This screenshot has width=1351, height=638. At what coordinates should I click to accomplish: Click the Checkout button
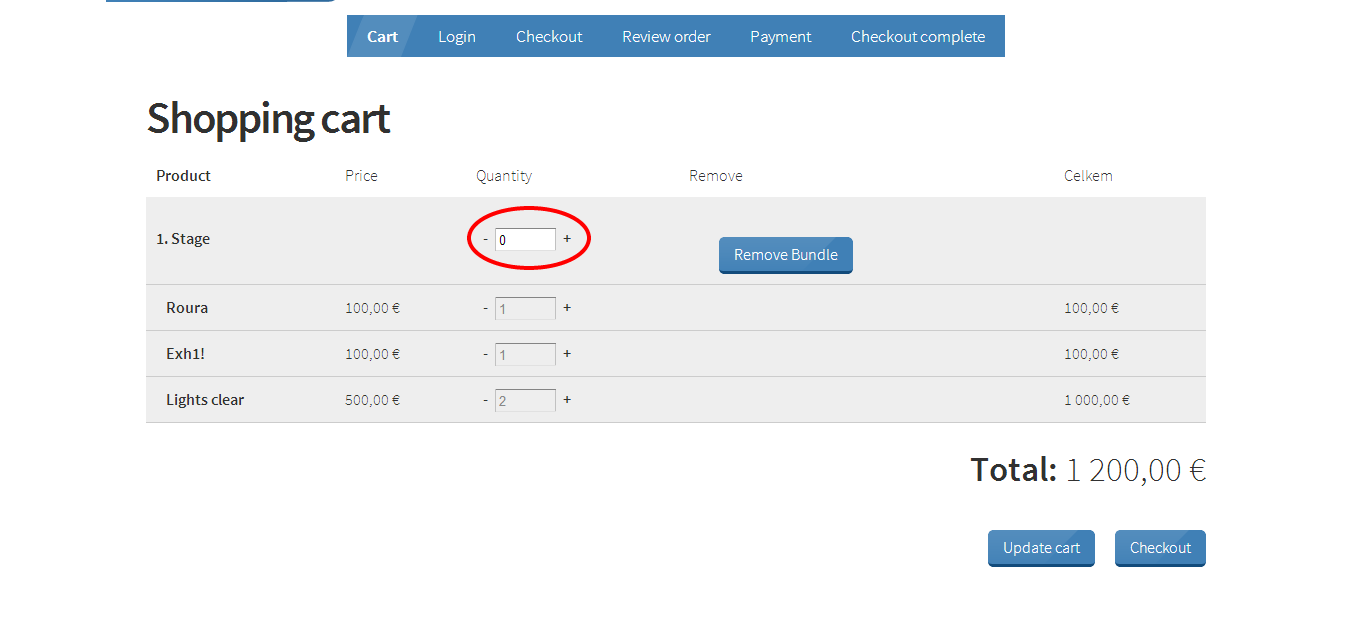click(x=1159, y=548)
